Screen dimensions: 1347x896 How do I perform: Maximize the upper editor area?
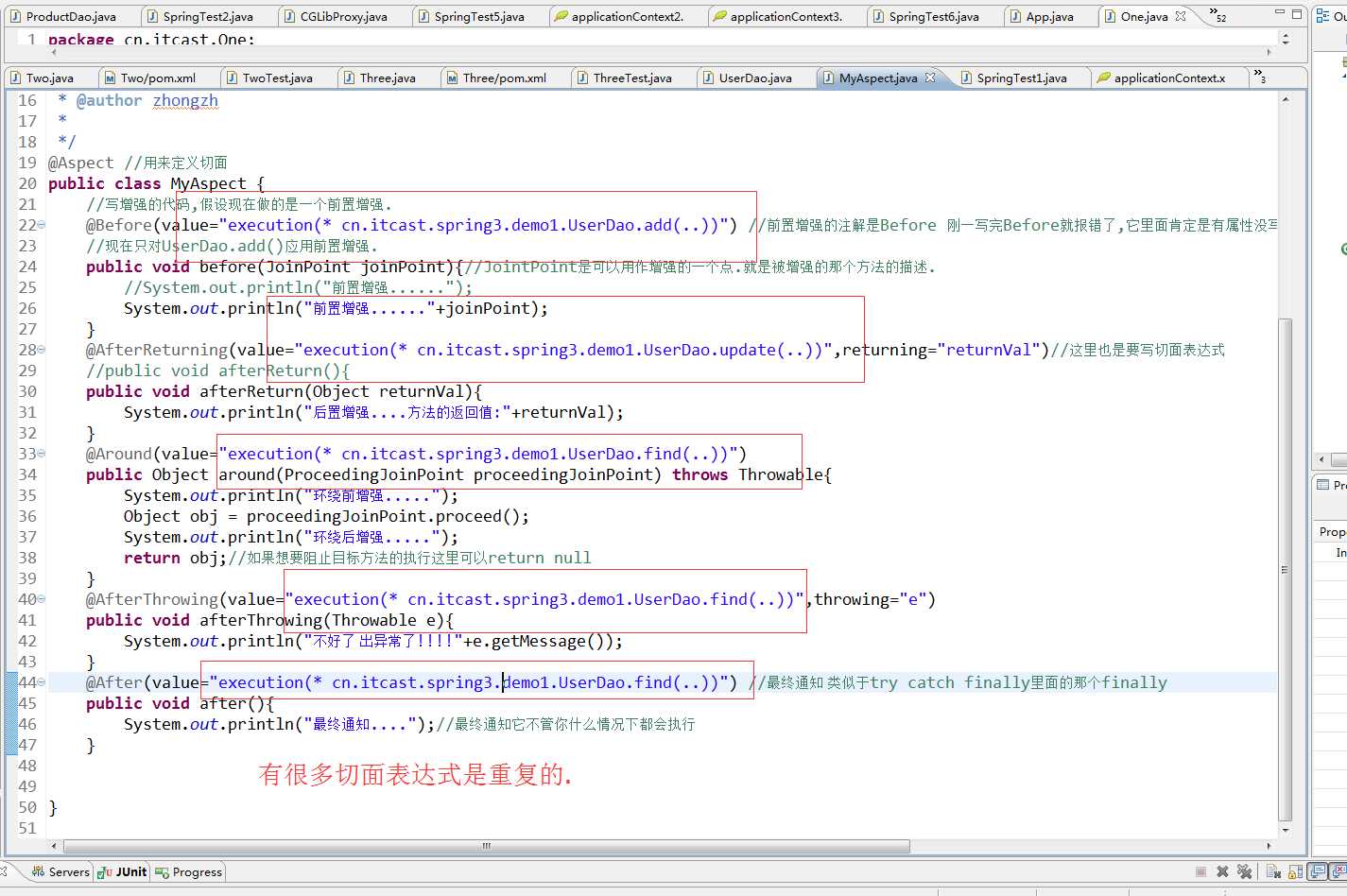pyautogui.click(x=1297, y=13)
